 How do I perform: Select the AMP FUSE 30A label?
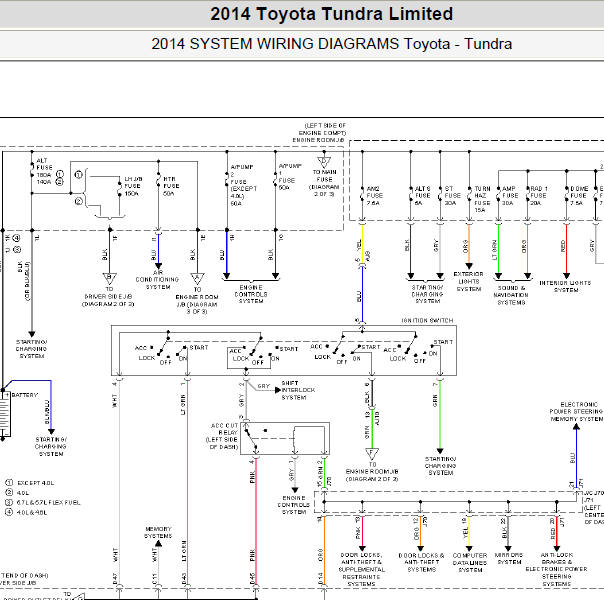[510, 196]
